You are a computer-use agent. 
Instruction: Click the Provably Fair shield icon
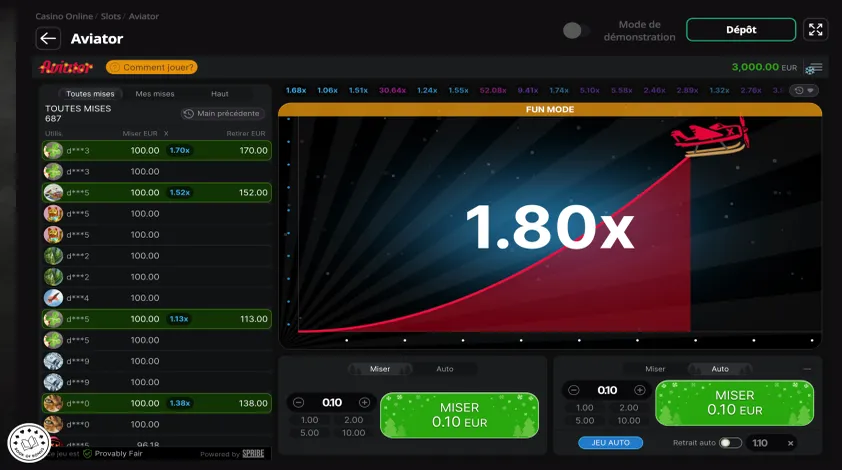[88, 454]
